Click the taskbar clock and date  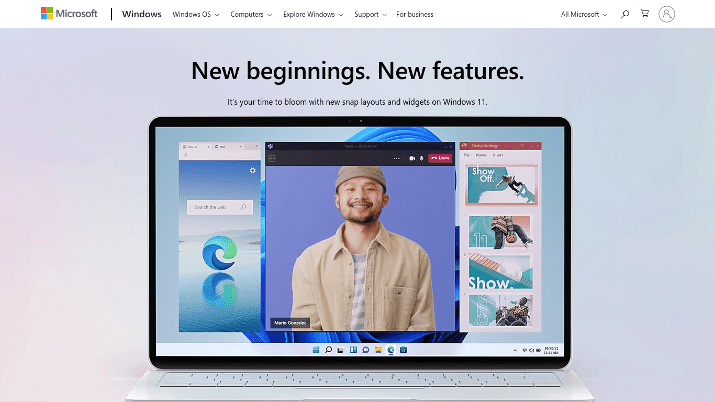click(x=551, y=350)
